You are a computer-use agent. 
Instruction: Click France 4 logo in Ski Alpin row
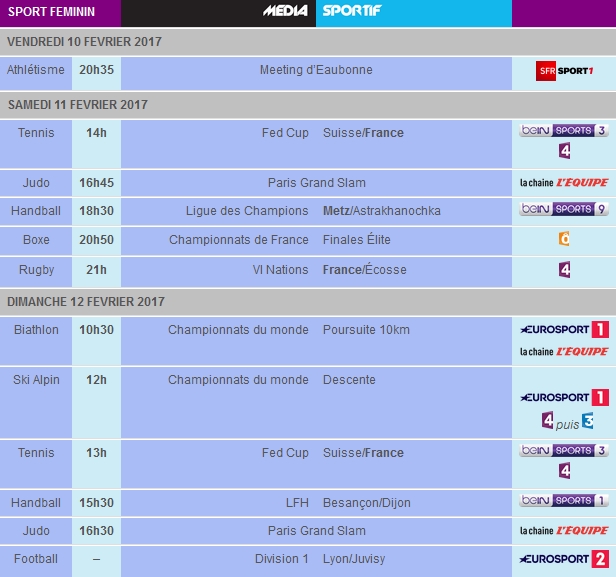pyautogui.click(x=548, y=420)
